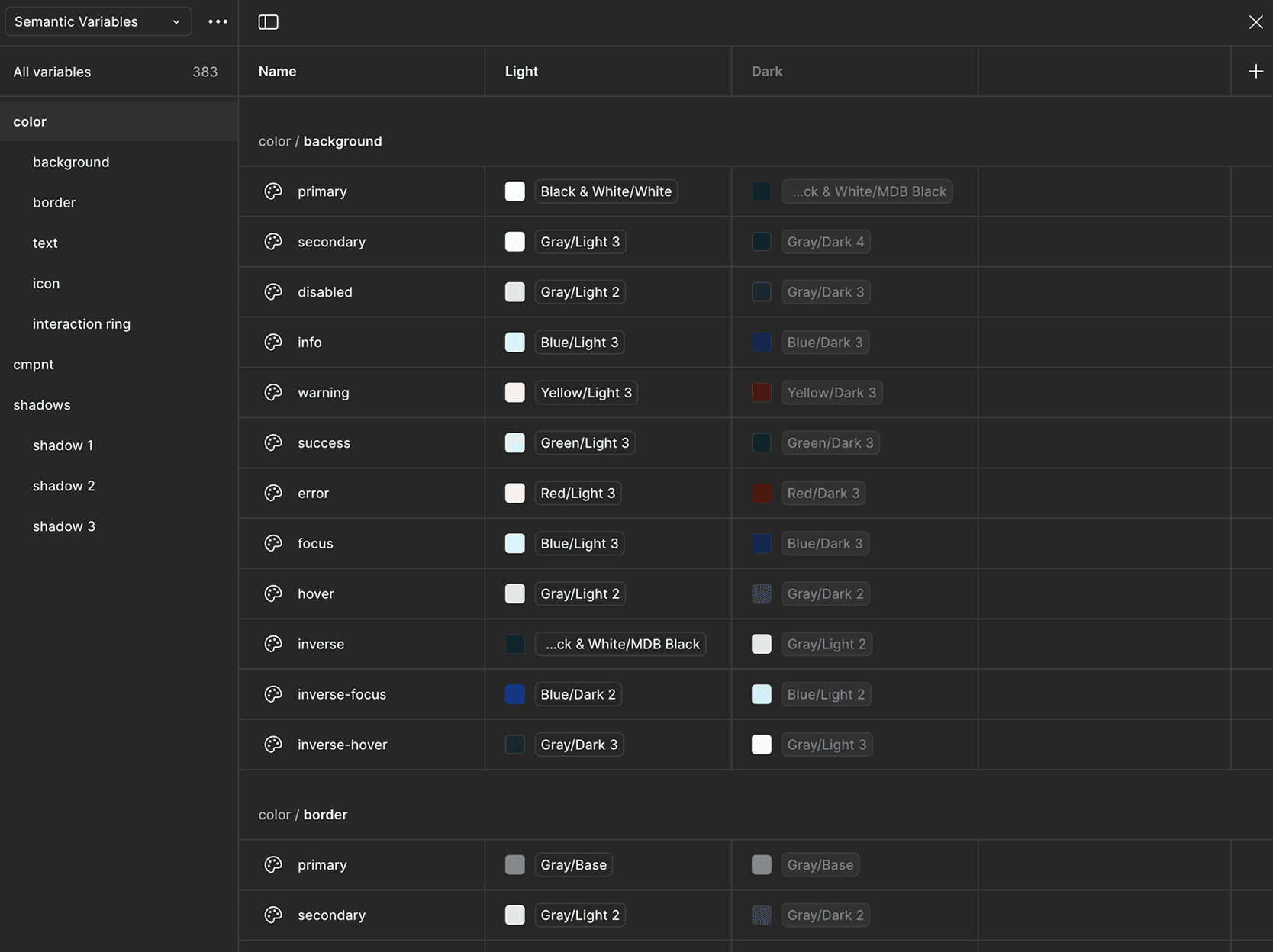This screenshot has height=952, width=1273.
Task: Click the Name column header
Action: 277,71
